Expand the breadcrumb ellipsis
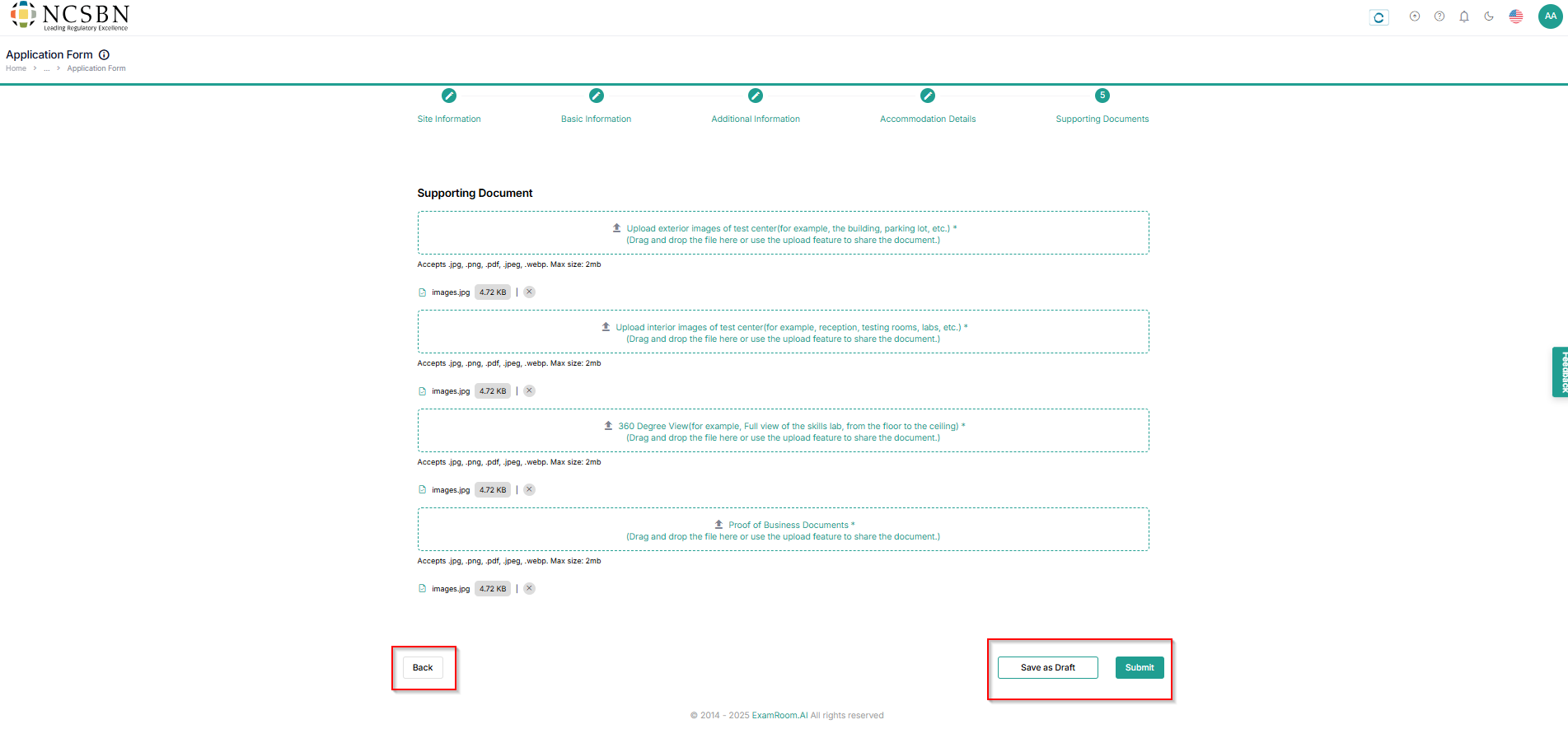 [47, 68]
